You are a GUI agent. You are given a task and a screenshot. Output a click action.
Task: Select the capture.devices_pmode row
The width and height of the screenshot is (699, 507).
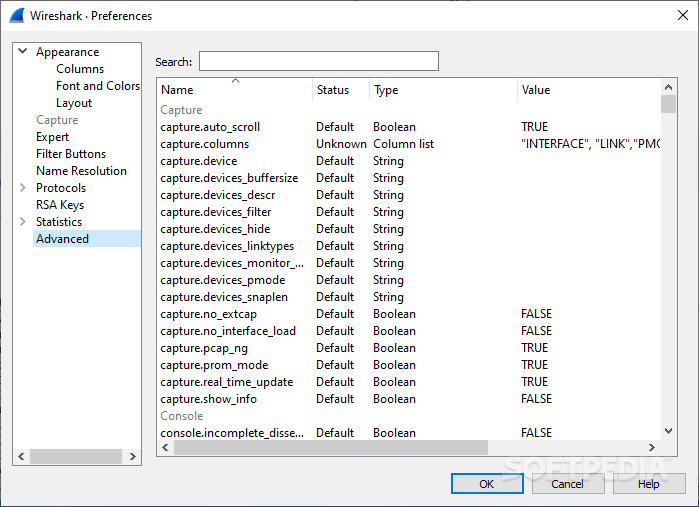409,280
